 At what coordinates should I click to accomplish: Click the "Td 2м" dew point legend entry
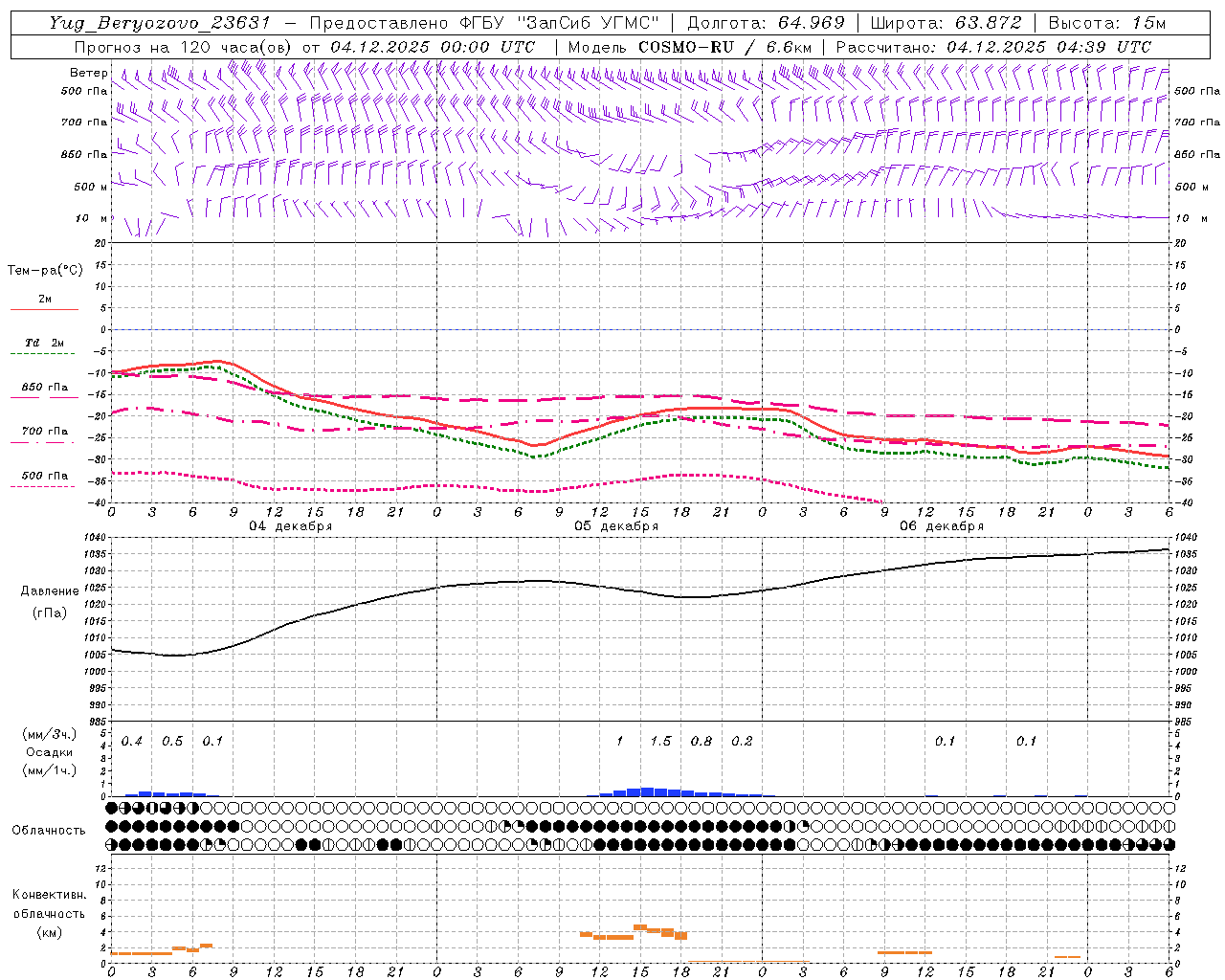[44, 343]
